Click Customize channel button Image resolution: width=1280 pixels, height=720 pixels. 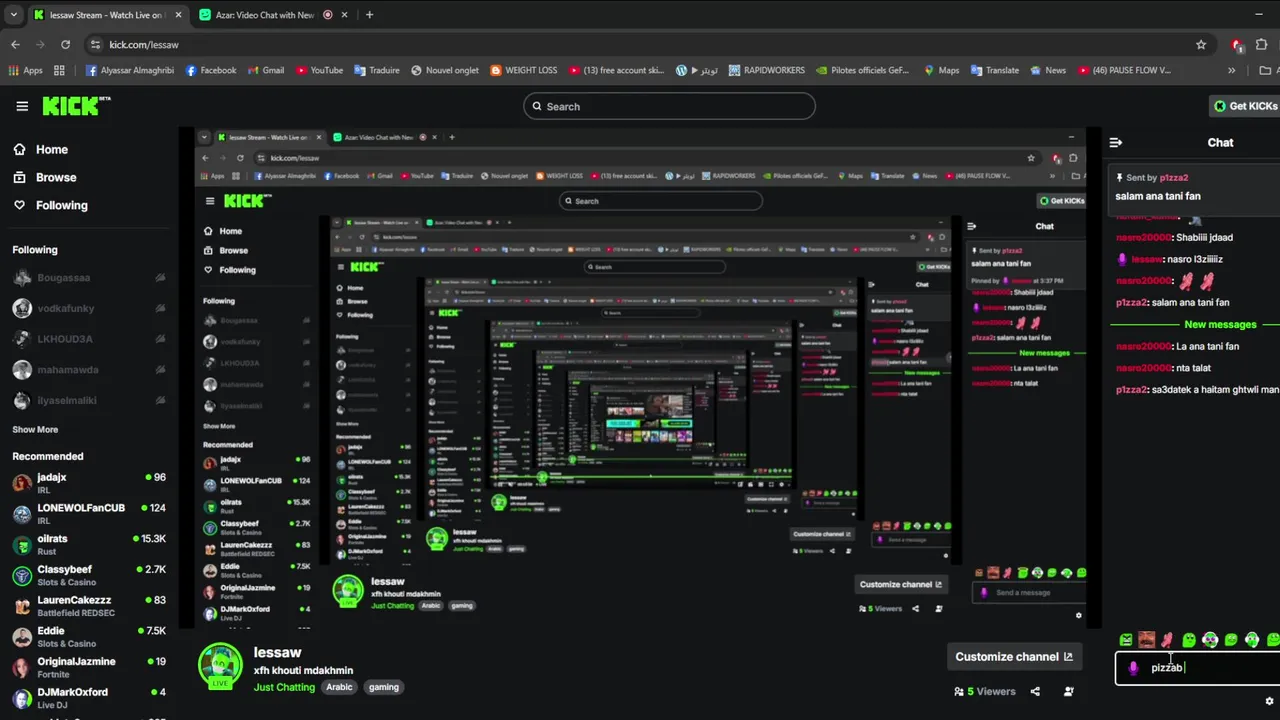(x=1014, y=657)
